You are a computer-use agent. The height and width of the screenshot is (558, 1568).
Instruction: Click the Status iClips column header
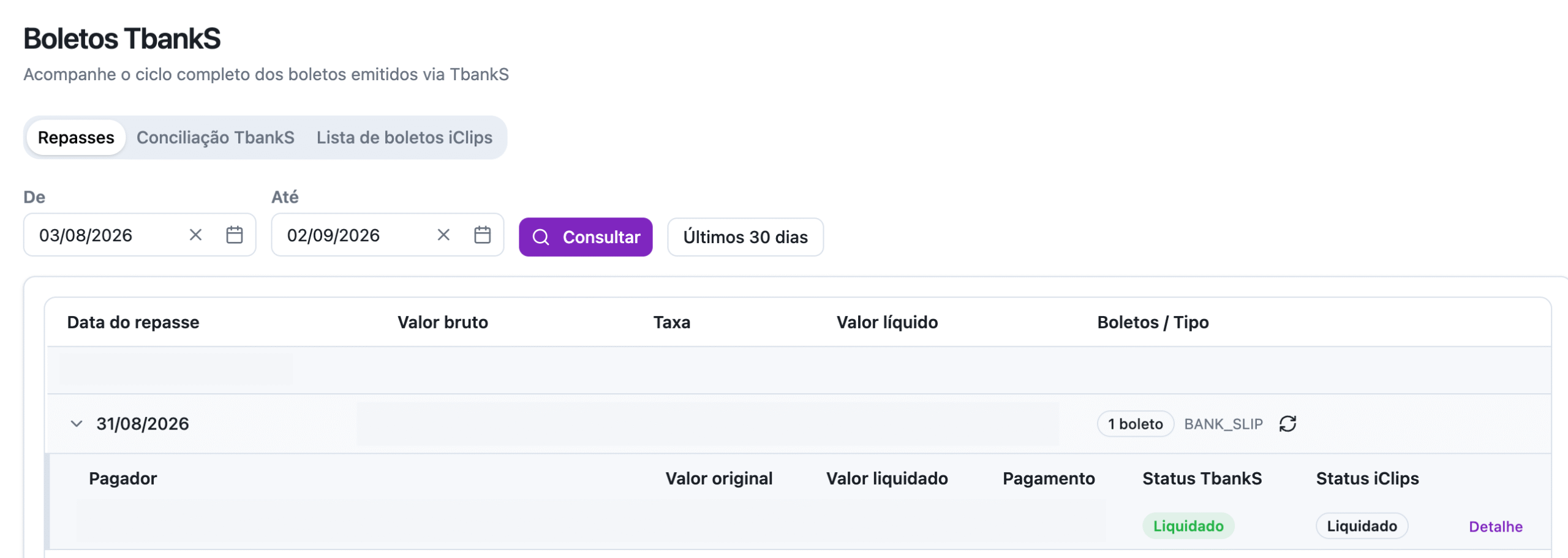pos(1367,479)
